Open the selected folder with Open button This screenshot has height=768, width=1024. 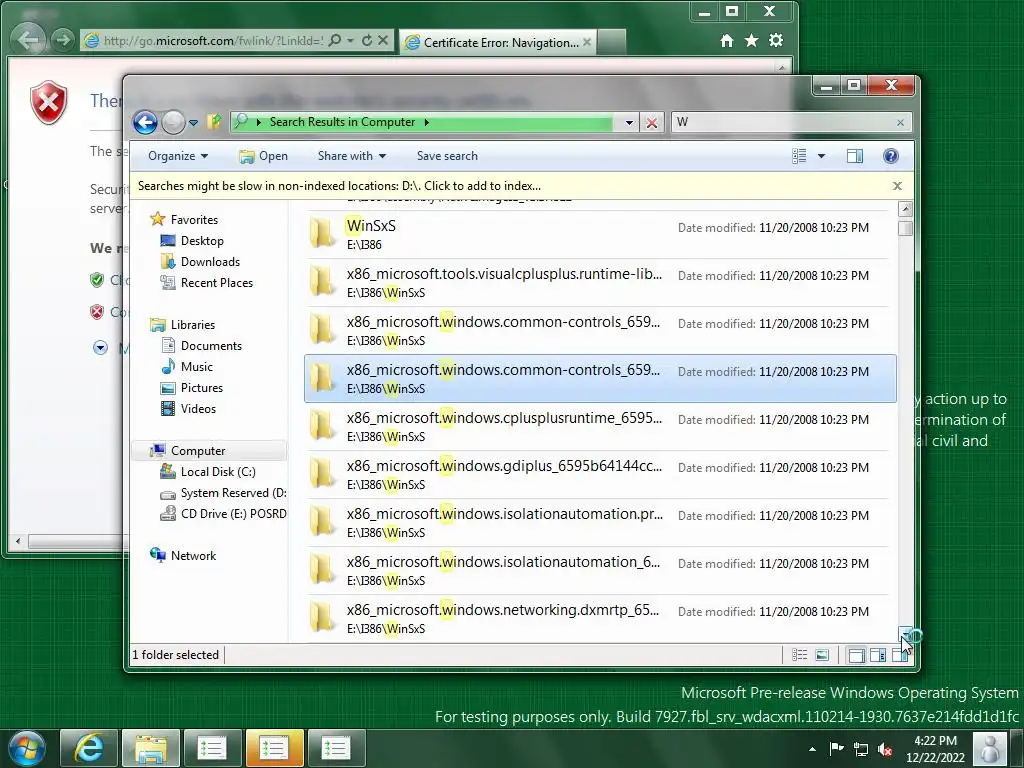[x=264, y=156]
